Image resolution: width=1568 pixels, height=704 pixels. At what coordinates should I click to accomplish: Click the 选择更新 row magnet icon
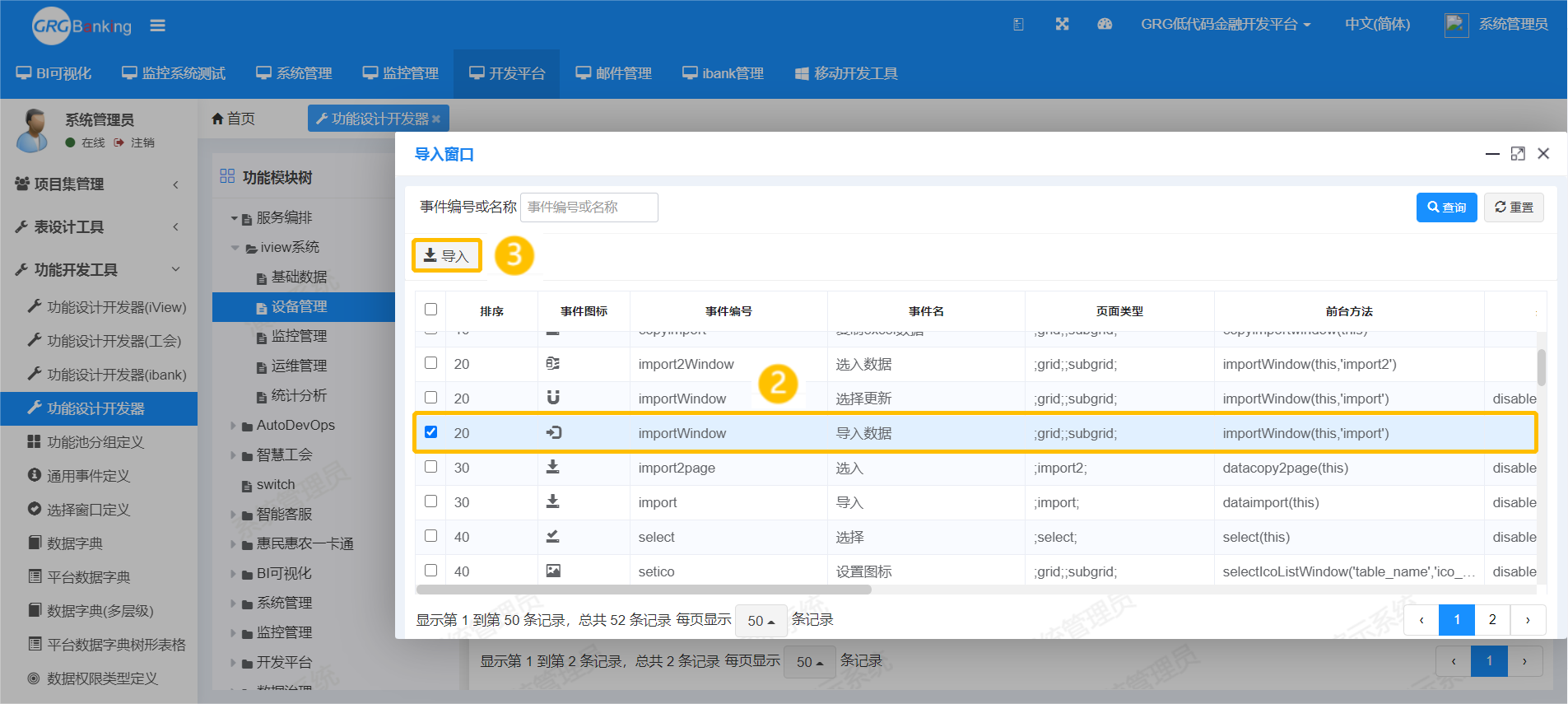553,398
